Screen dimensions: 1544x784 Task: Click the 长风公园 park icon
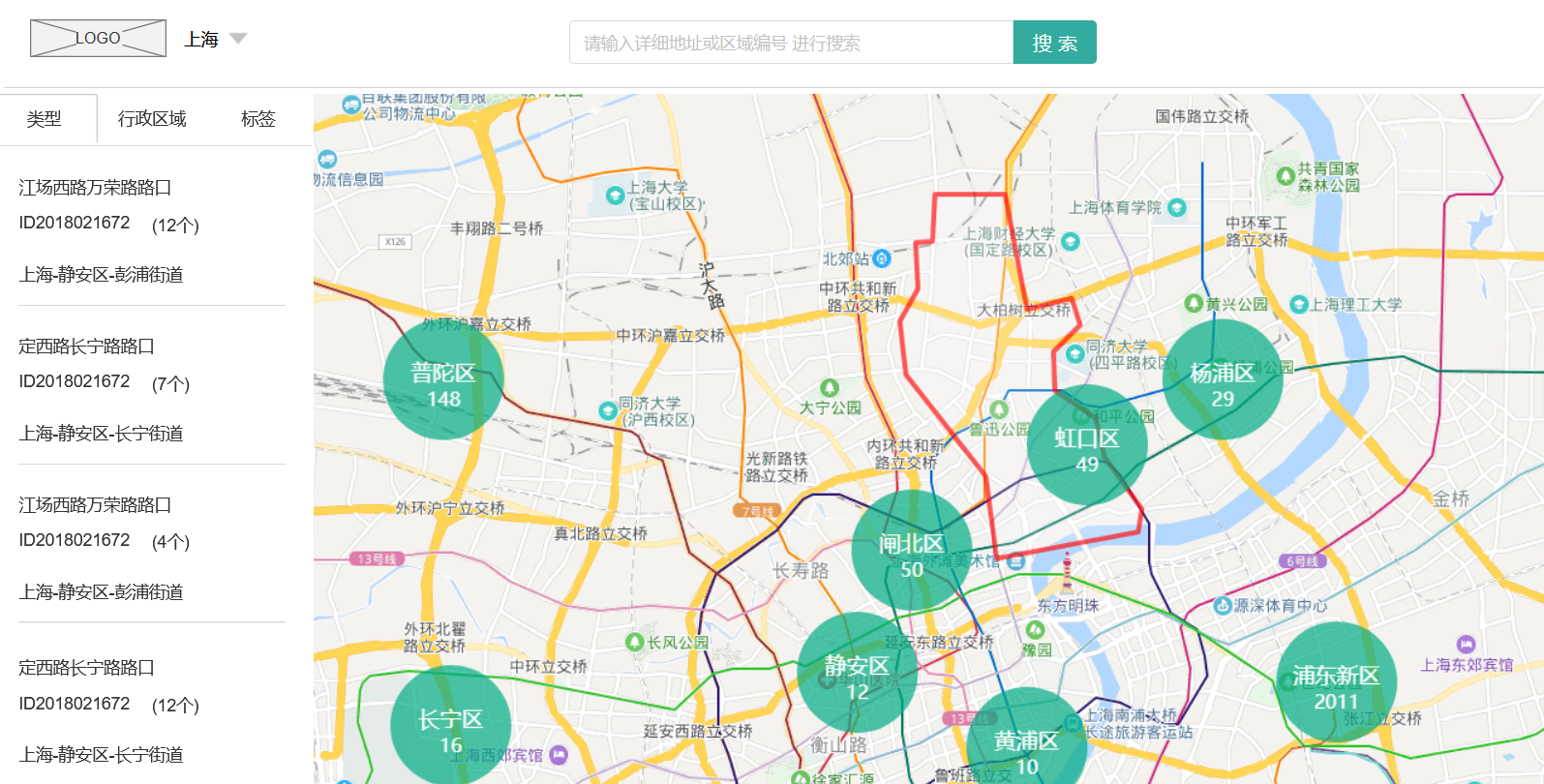pos(635,642)
